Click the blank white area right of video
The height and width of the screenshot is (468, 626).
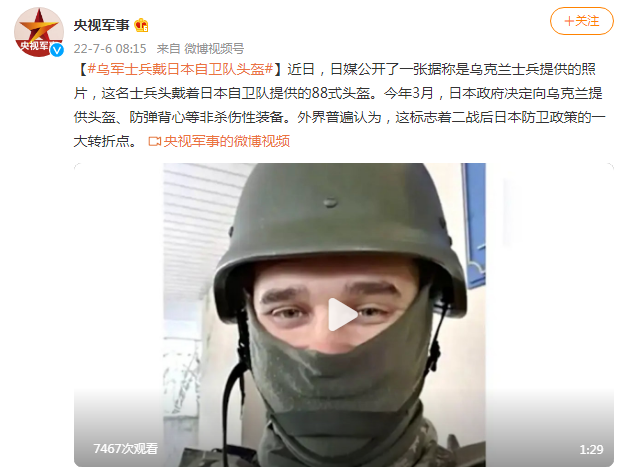550,280
